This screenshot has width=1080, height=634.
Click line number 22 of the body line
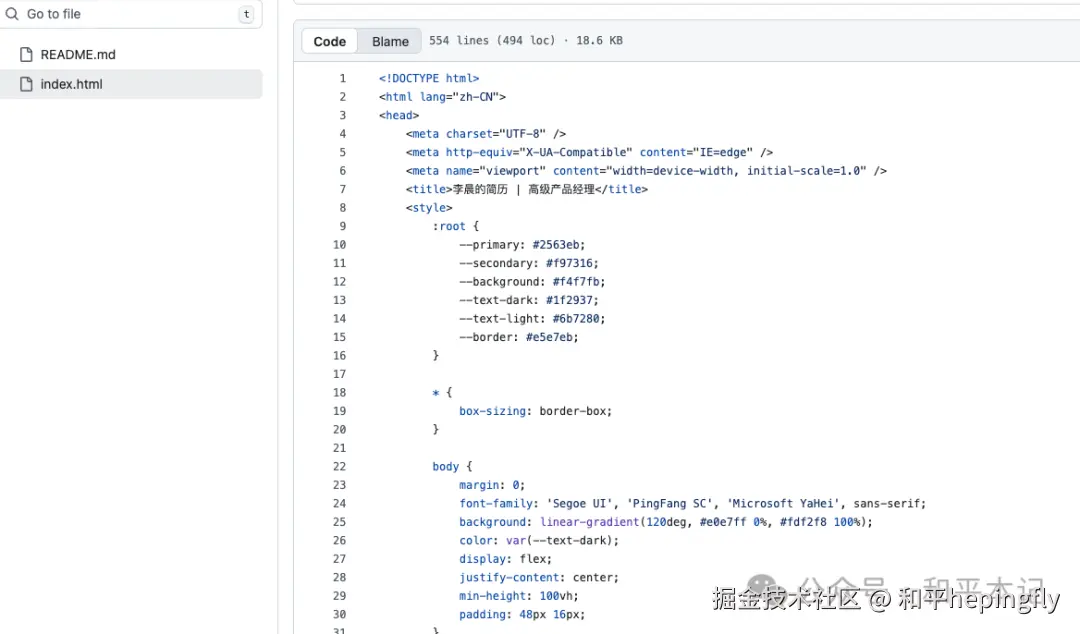coord(340,467)
